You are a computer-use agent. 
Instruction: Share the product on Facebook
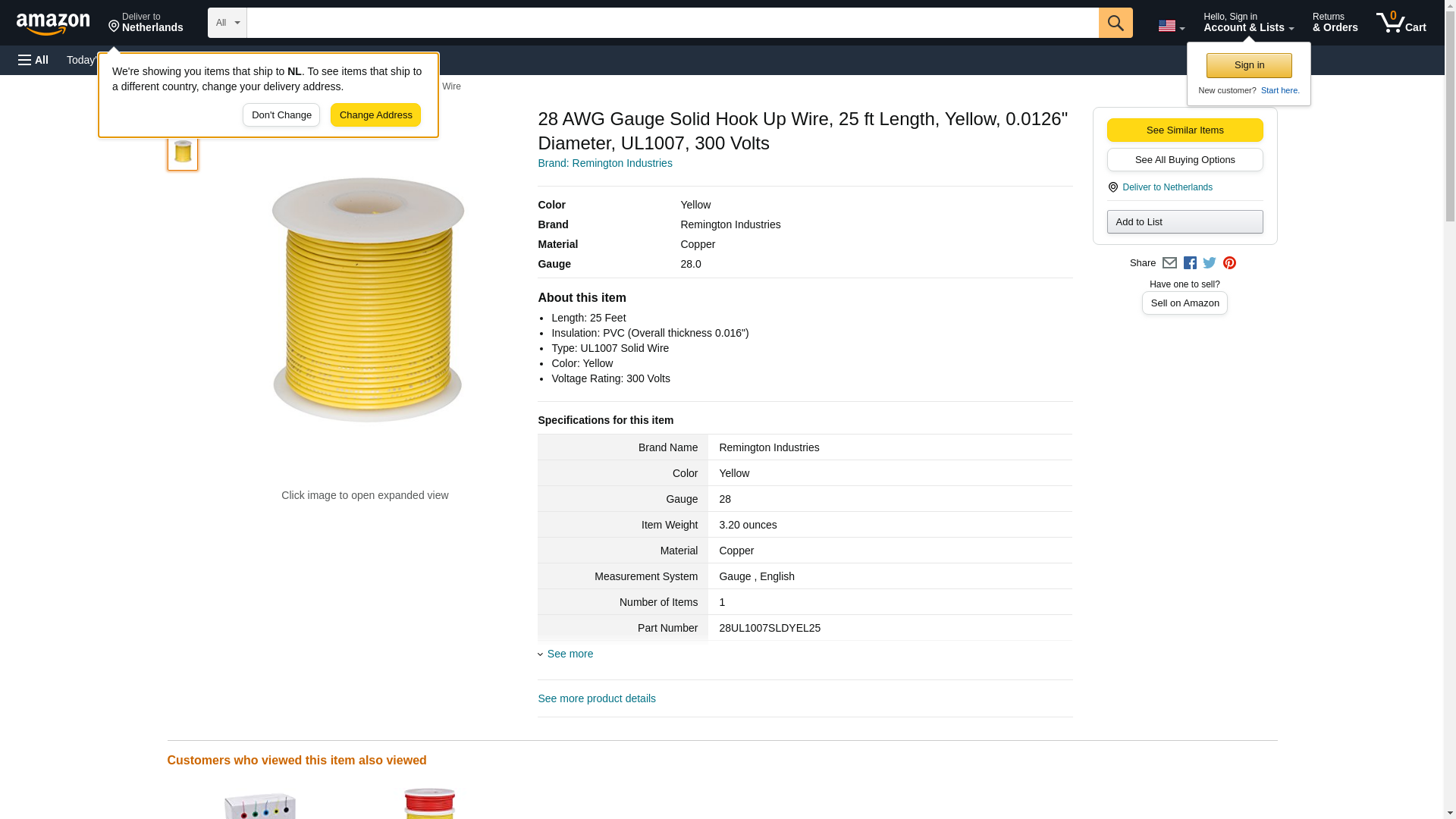(1190, 263)
